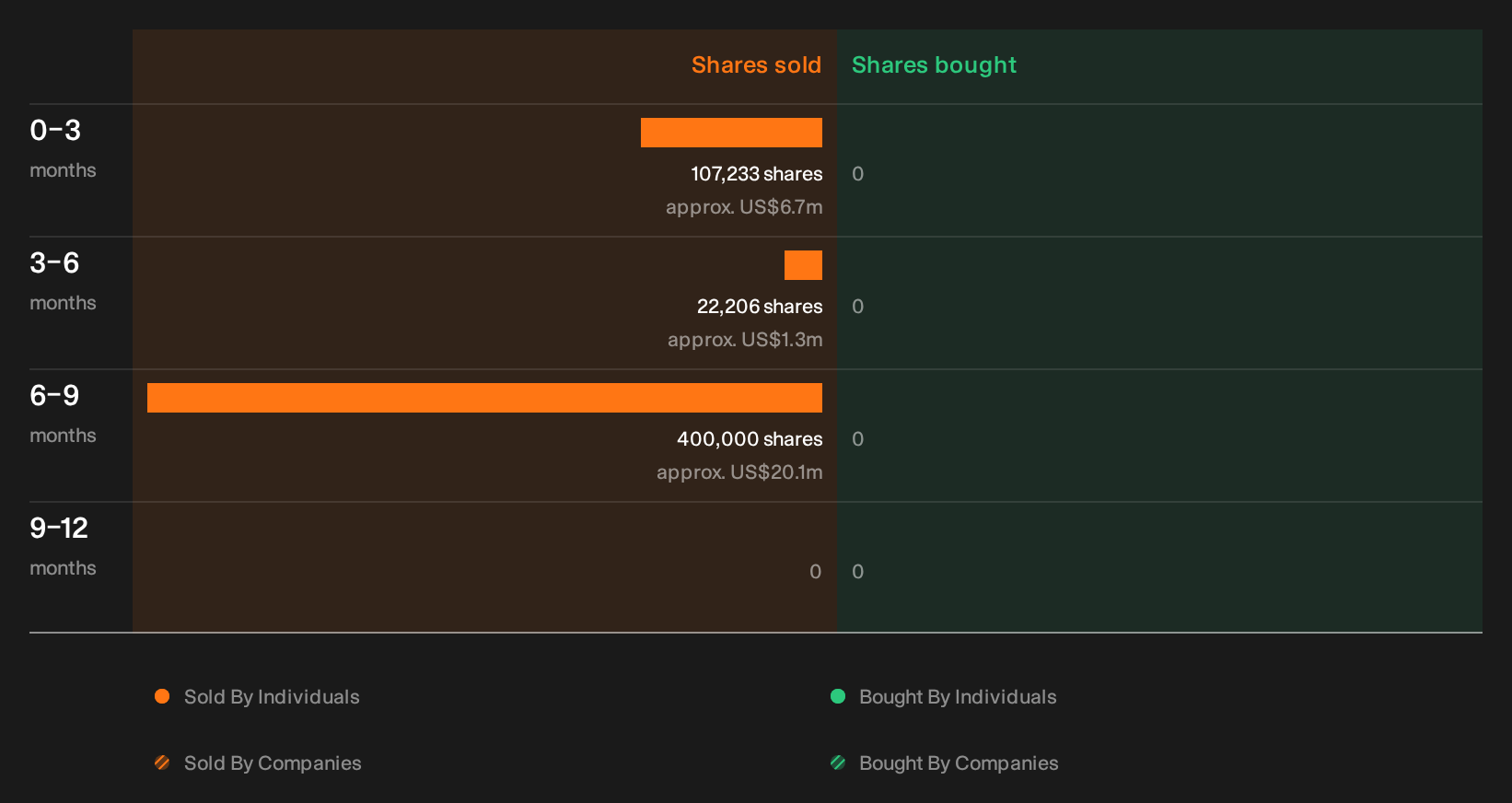Click the bought value 0 in 0-3 months row
The height and width of the screenshot is (803, 1512).
coord(858,174)
